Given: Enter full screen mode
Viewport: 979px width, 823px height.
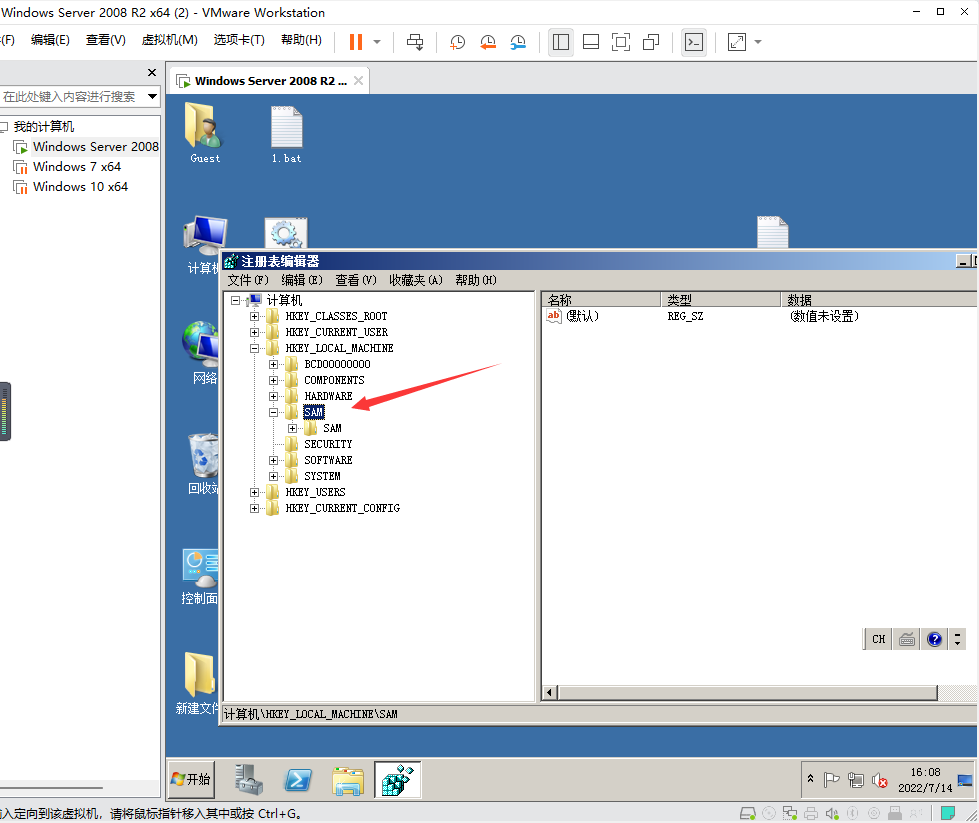Looking at the screenshot, I should coord(621,42).
